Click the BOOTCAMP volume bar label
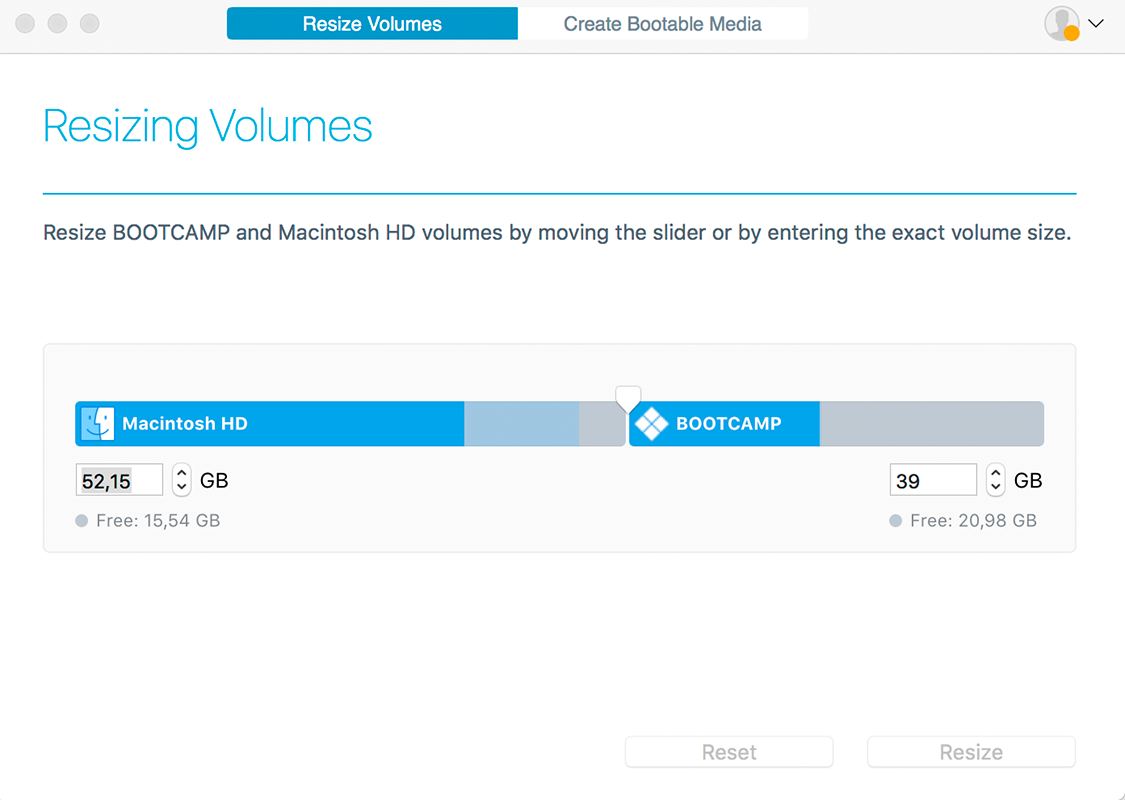The height and width of the screenshot is (800, 1125). click(729, 423)
